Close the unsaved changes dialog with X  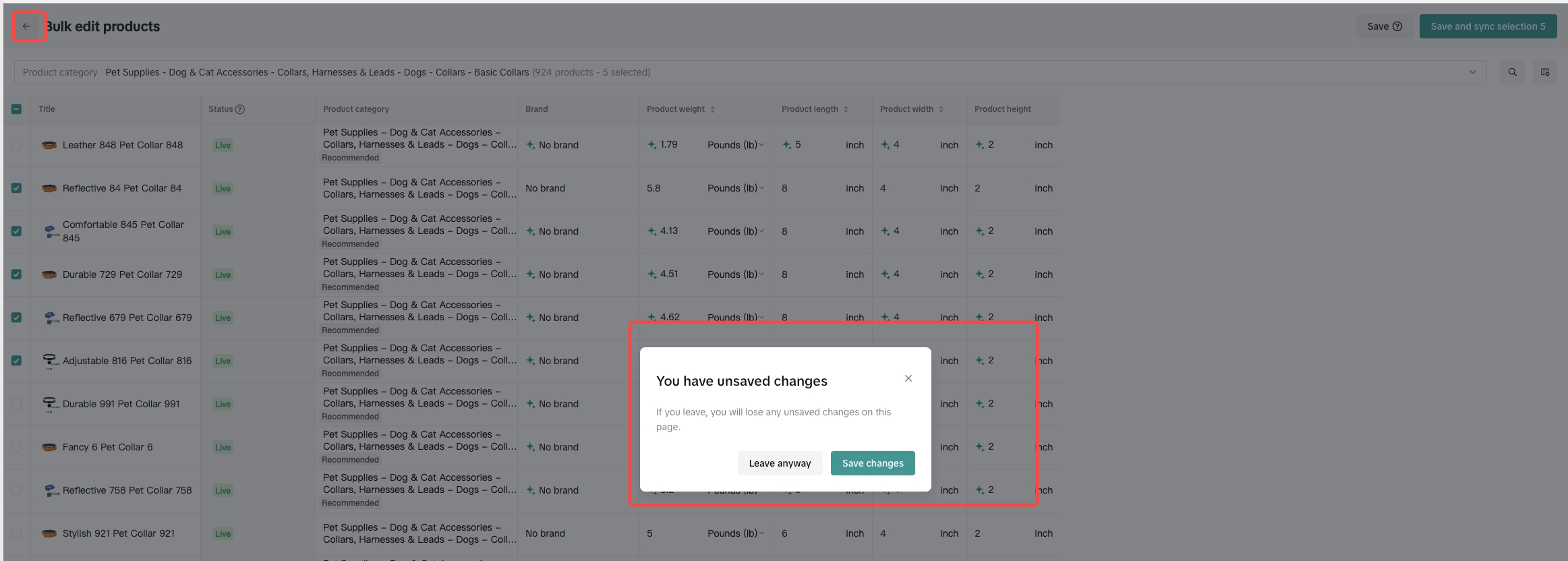908,378
